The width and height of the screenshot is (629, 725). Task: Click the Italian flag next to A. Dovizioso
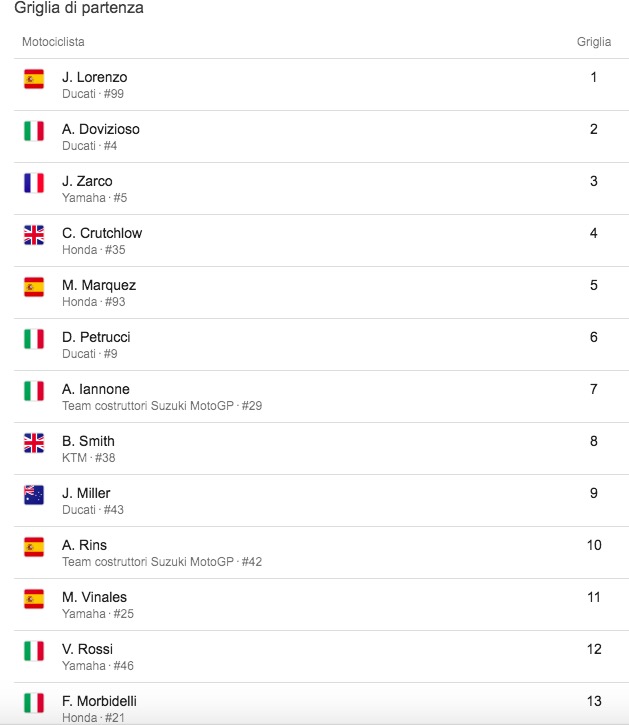(x=34, y=131)
